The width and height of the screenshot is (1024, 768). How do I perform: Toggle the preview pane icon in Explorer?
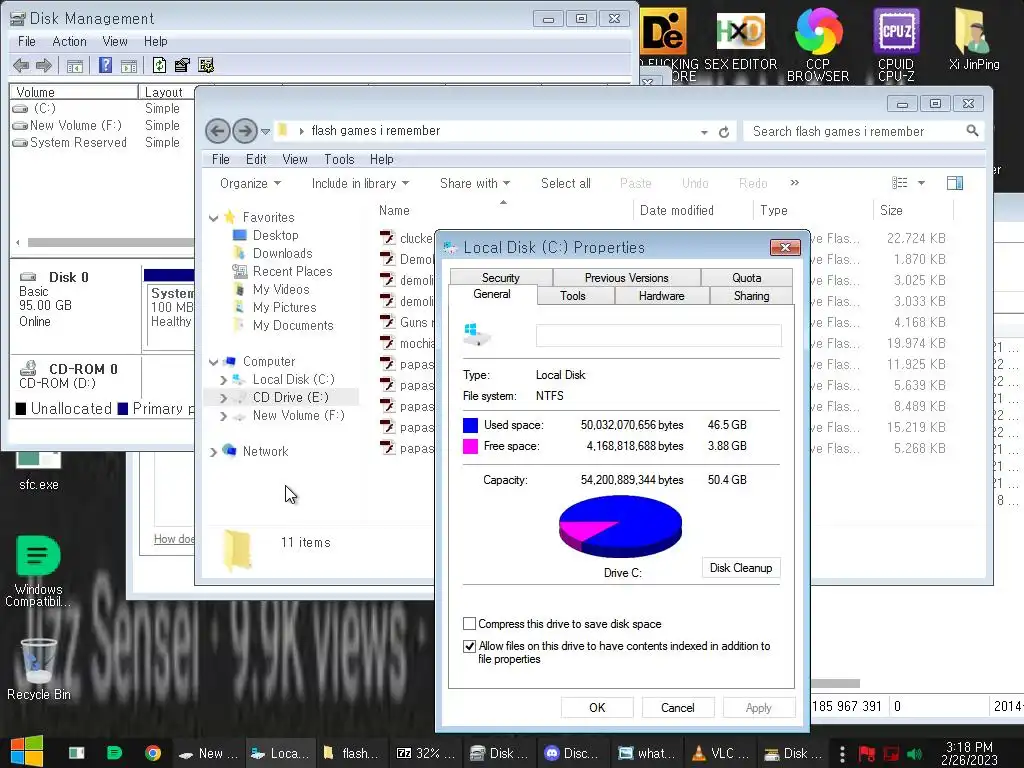(955, 183)
